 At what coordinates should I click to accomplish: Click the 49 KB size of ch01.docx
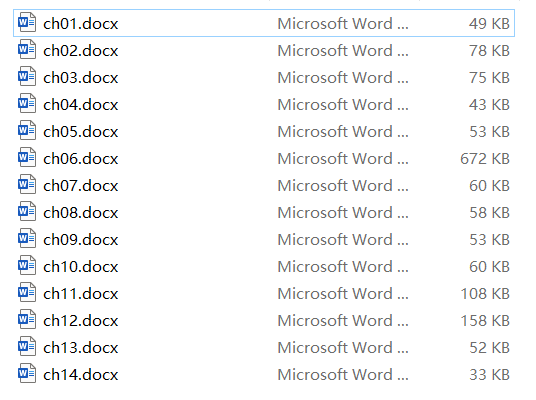coord(489,24)
